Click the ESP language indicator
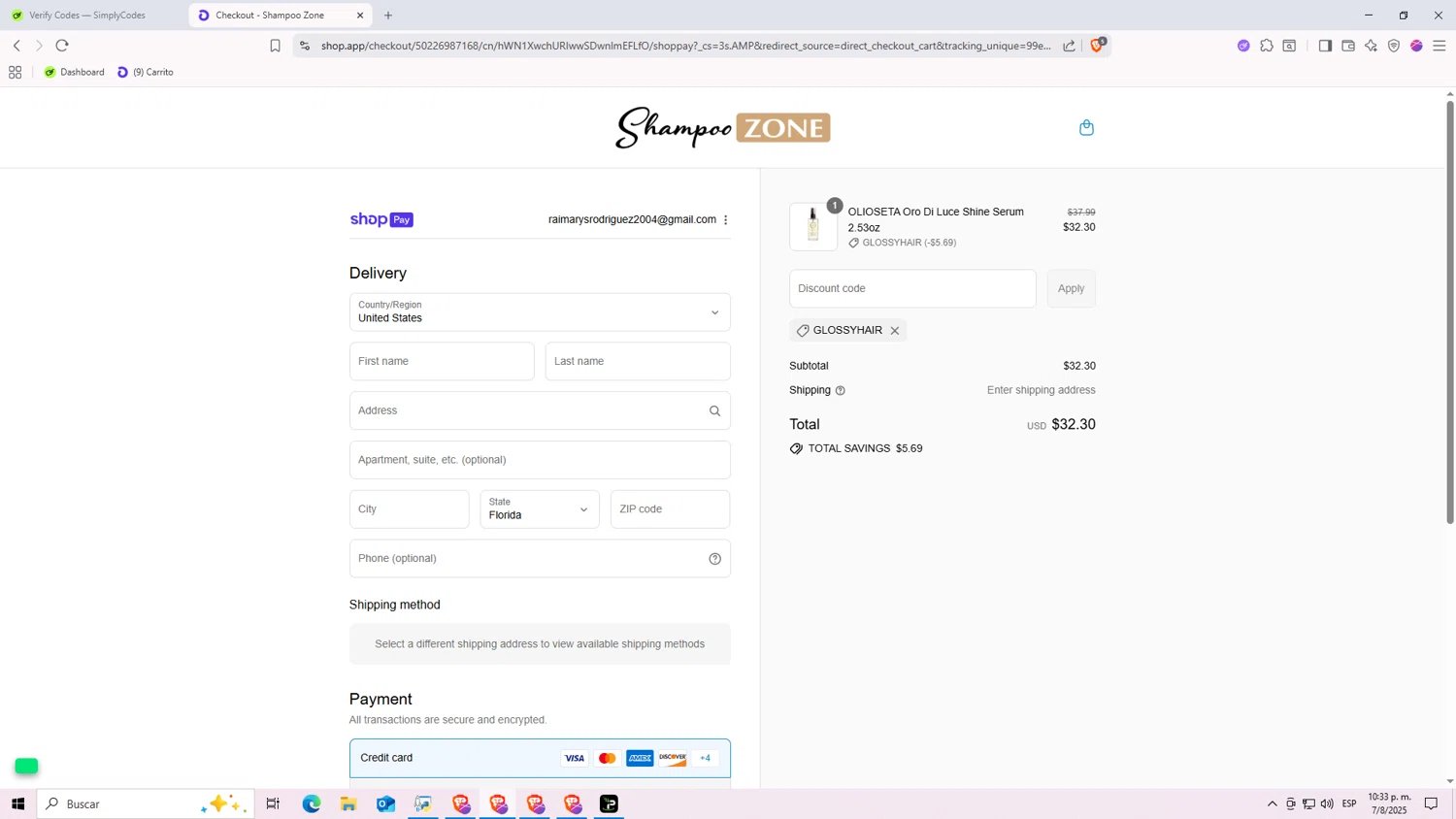The height and width of the screenshot is (819, 1456). click(x=1349, y=803)
